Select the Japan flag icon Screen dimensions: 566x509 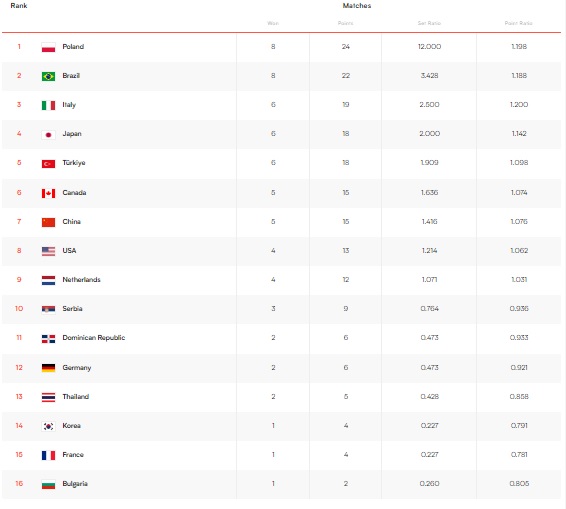(48, 135)
